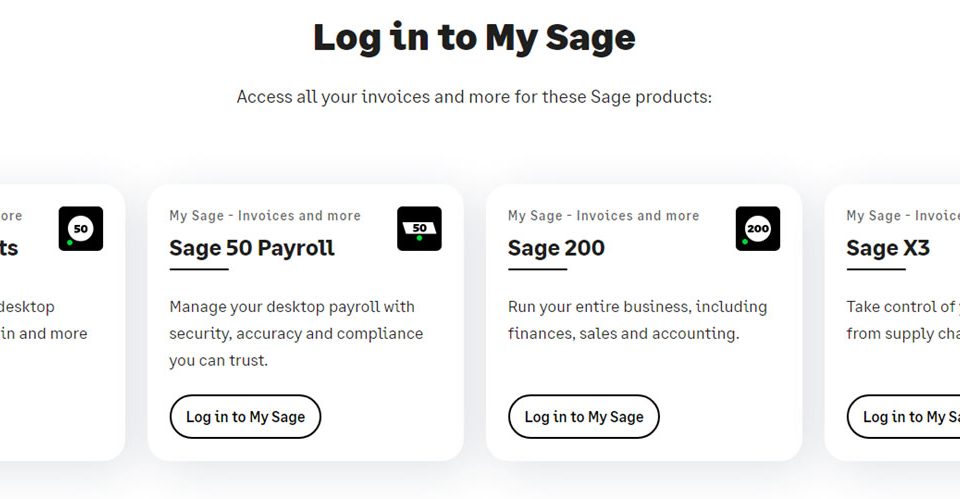Click the Sage 200 product icon
960x499 pixels.
pyautogui.click(x=758, y=228)
